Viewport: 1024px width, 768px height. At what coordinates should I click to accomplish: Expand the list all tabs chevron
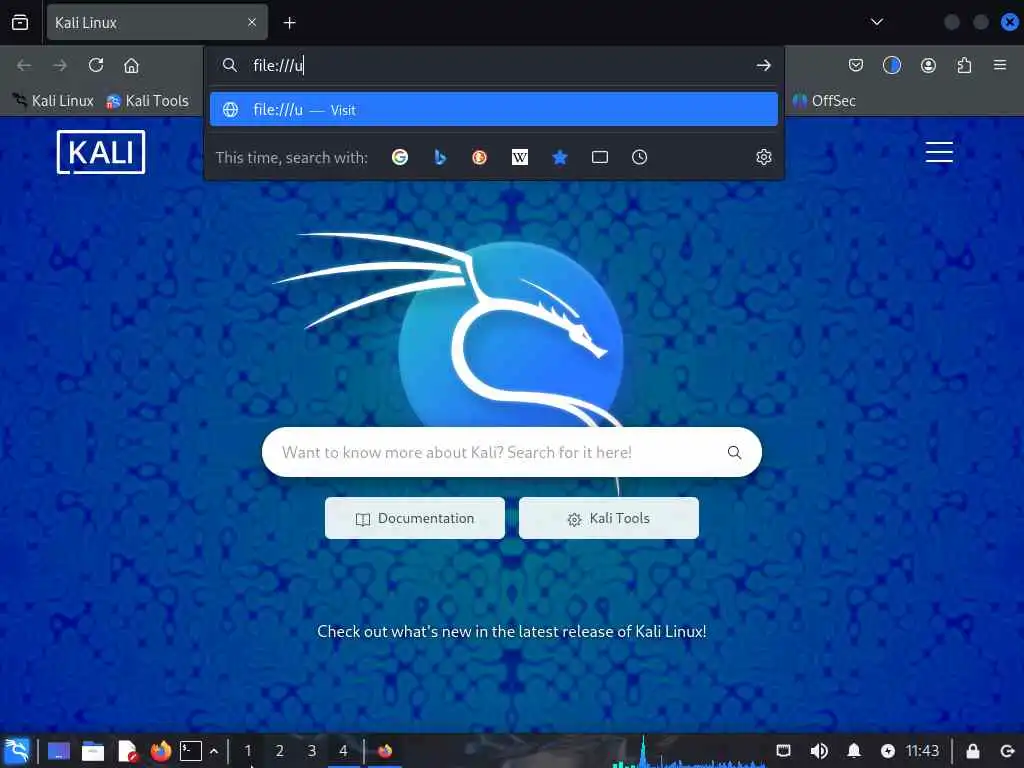876,22
